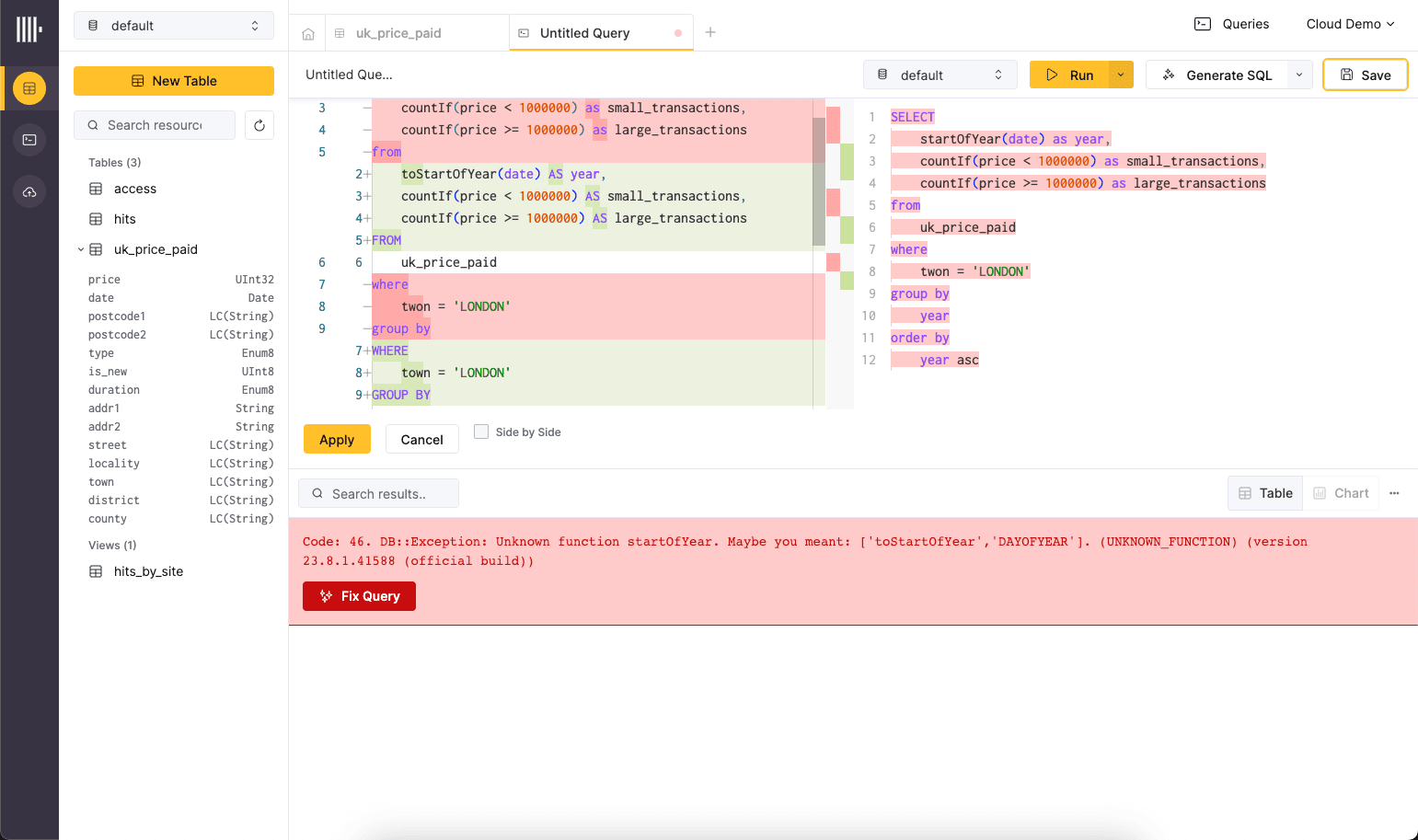The height and width of the screenshot is (840, 1418).
Task: Switch to the uk_price_paid tab
Action: click(x=398, y=33)
